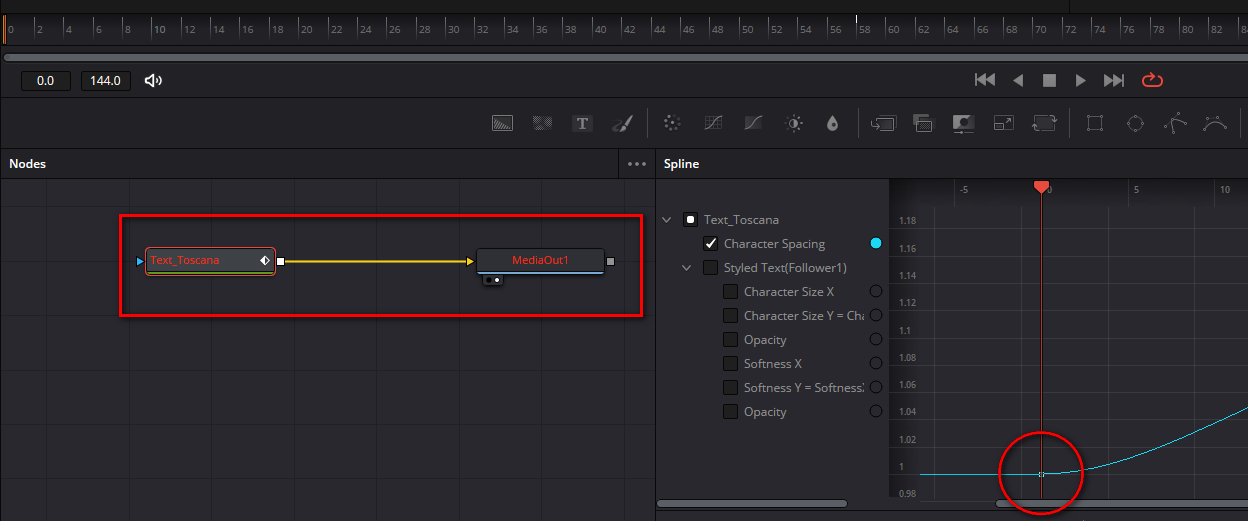Enable the Softness Y checkbox
1248x521 pixels.
(731, 388)
